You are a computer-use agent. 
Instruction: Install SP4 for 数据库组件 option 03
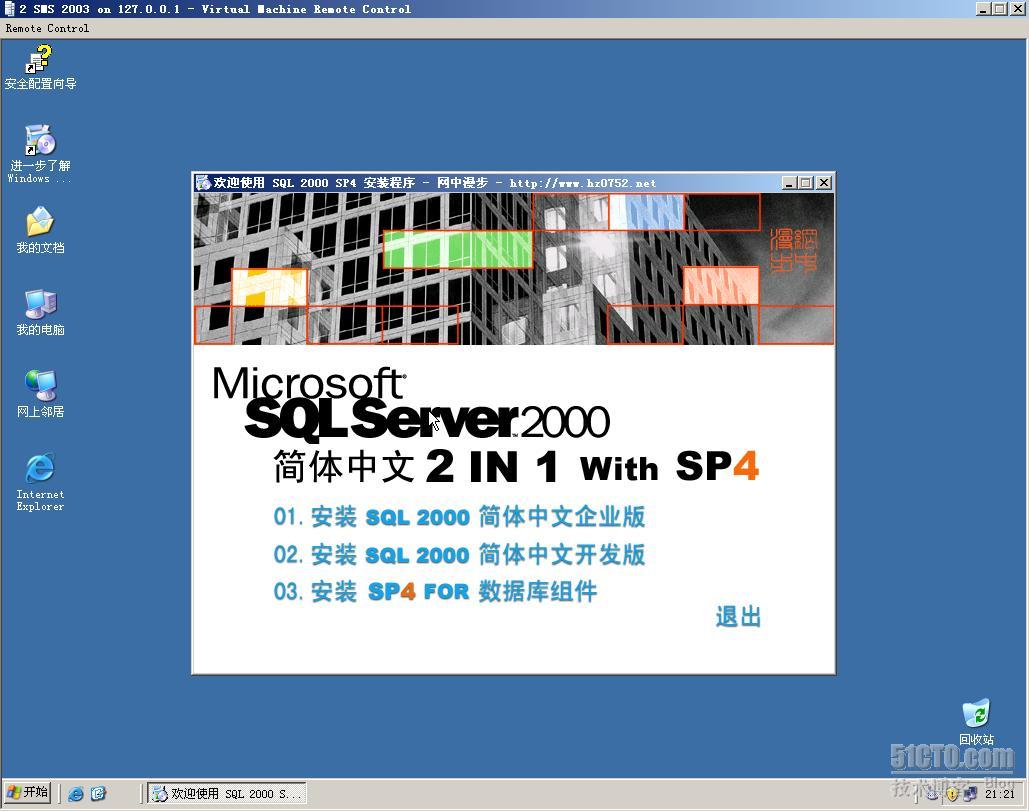pyautogui.click(x=435, y=592)
